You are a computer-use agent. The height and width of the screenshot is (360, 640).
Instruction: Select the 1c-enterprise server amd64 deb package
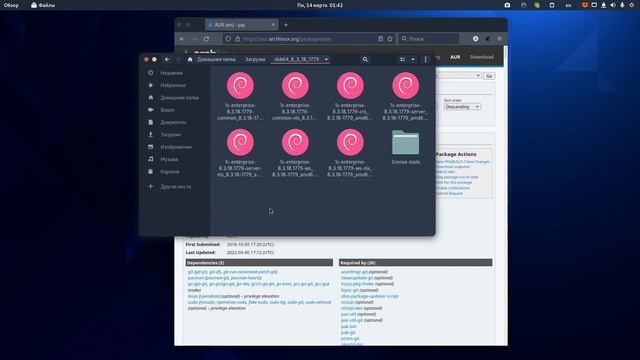point(405,96)
